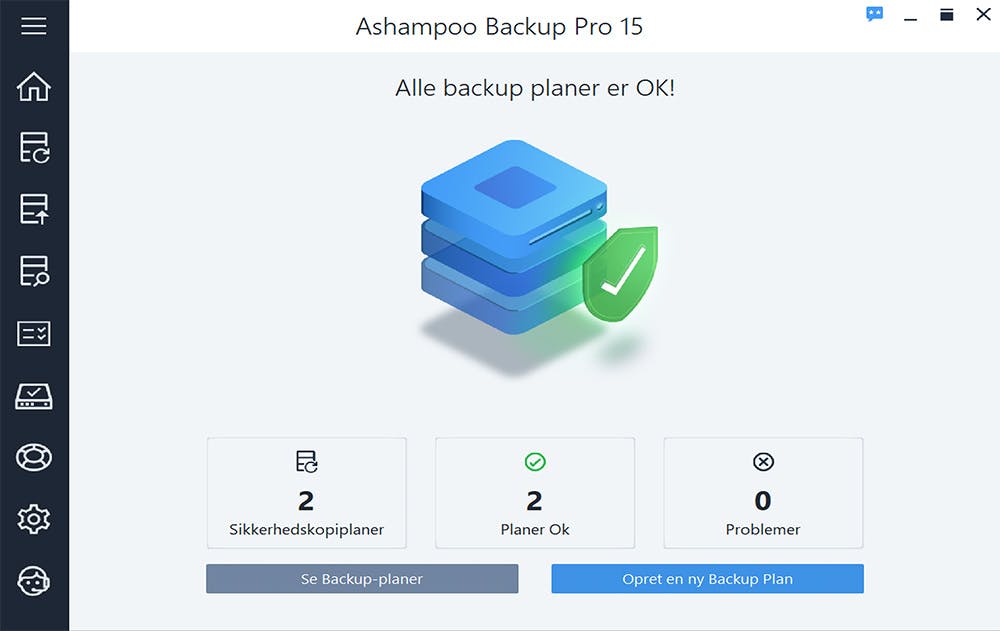This screenshot has width=1000, height=631.
Task: Open the browse backup icon with magnifier
Action: (34, 271)
